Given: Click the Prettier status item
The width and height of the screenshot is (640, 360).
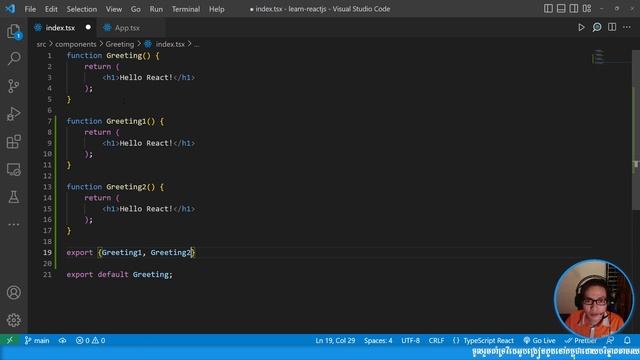Looking at the screenshot, I should (x=581, y=340).
